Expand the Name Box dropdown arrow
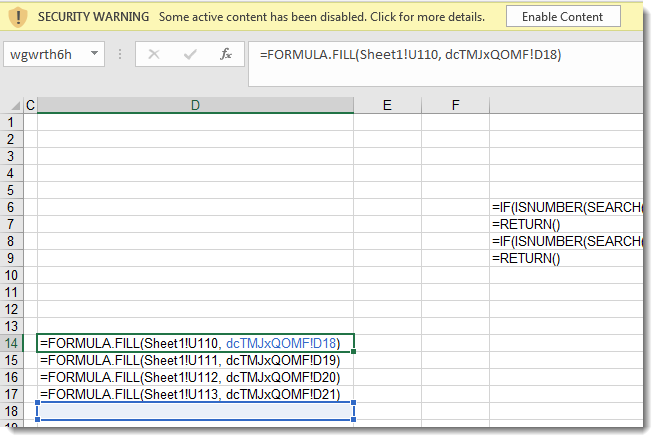The height and width of the screenshot is (442, 658). [x=95, y=54]
